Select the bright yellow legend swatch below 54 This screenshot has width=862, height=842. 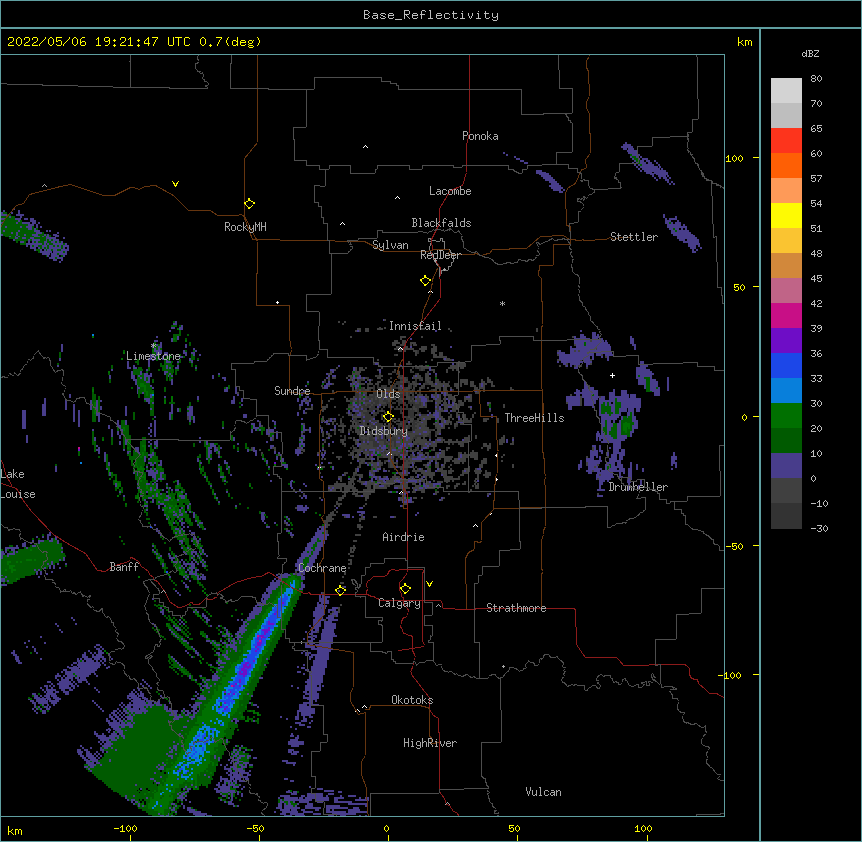coord(786,215)
